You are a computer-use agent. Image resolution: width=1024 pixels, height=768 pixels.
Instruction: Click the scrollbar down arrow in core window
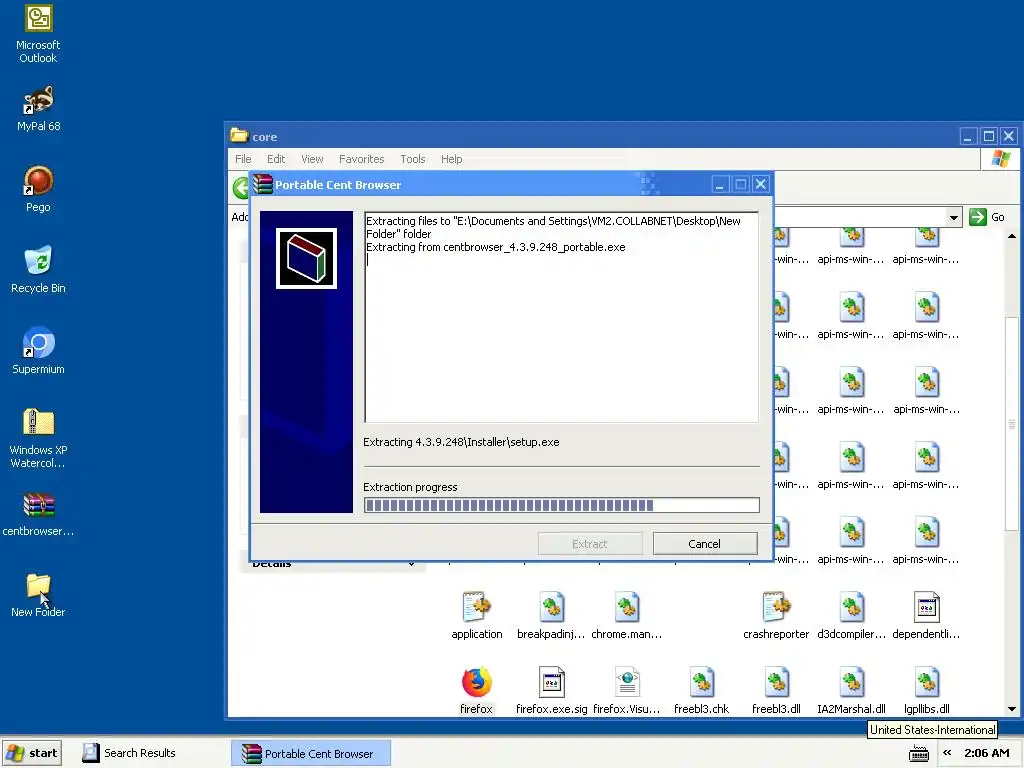click(x=1012, y=709)
